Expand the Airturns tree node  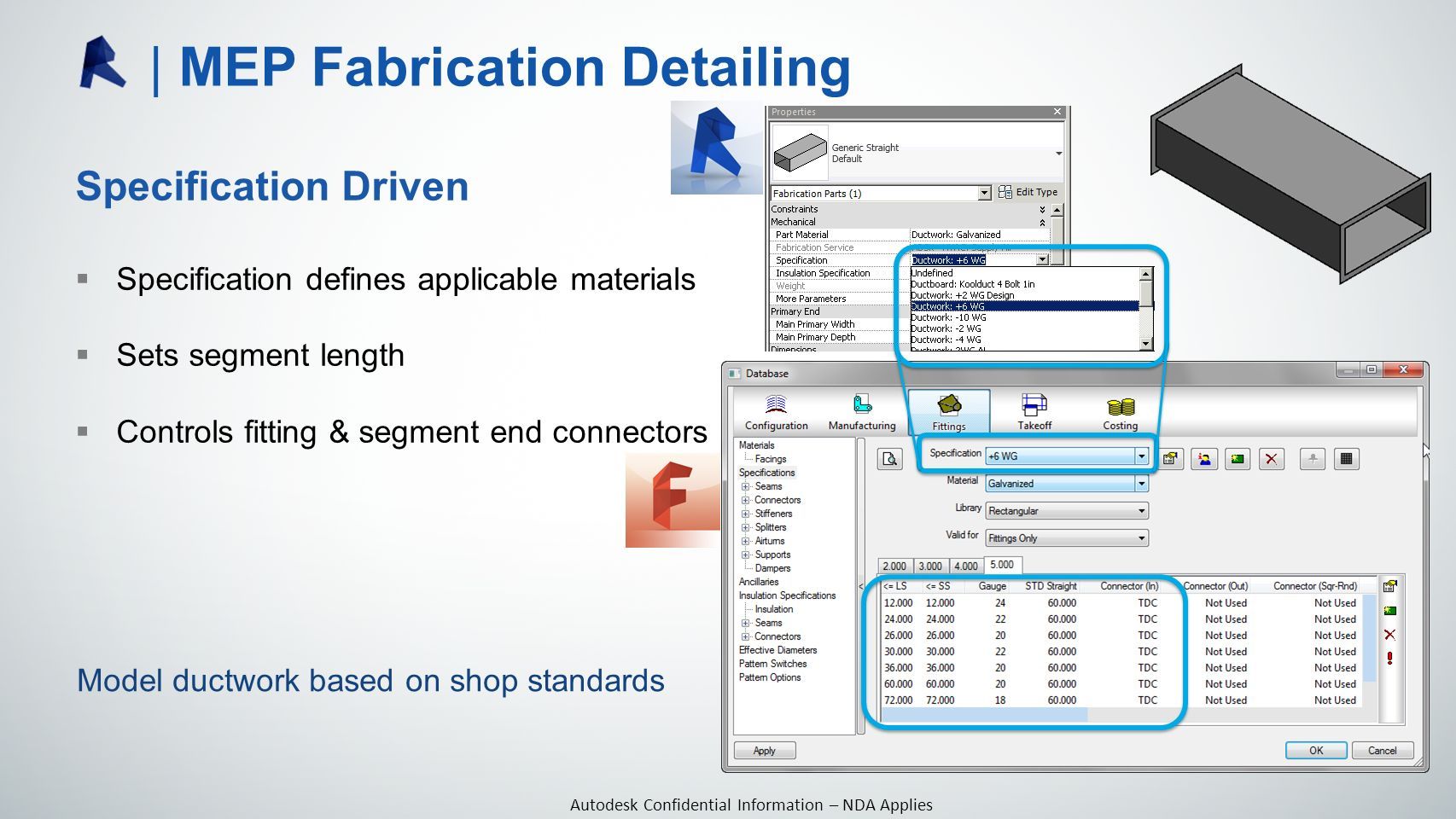coord(745,541)
